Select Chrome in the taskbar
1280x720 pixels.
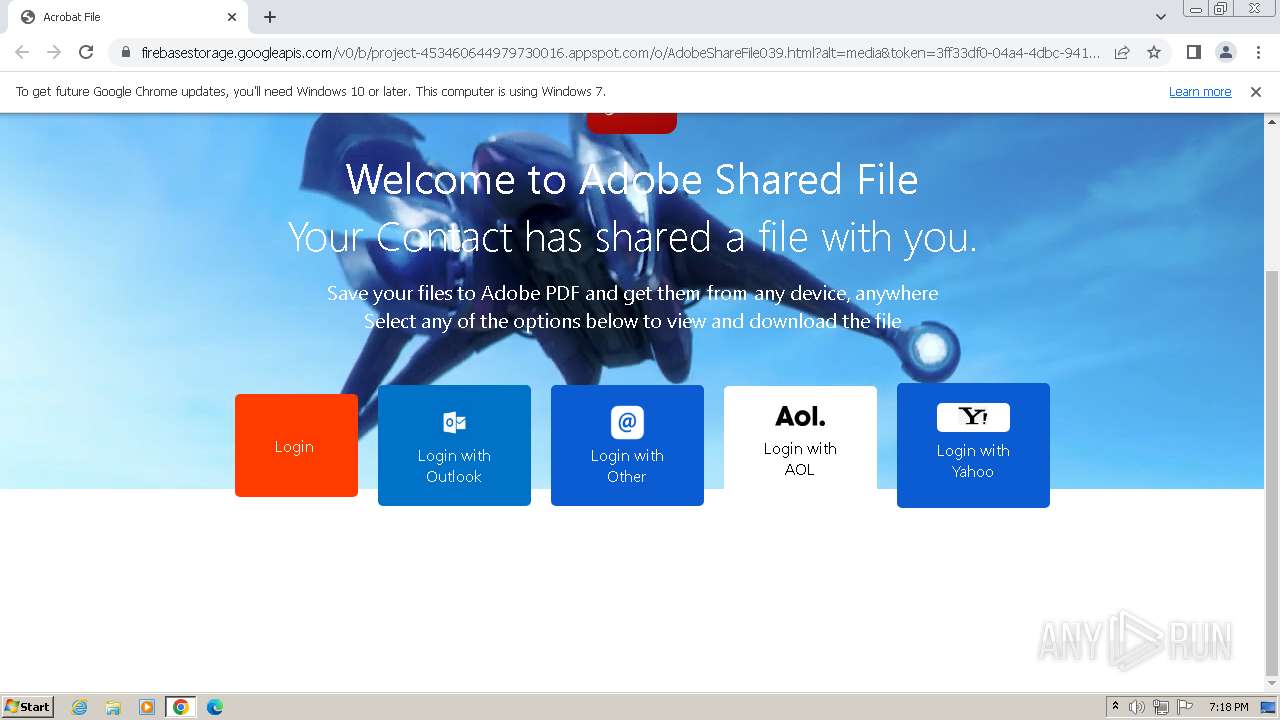pos(181,707)
